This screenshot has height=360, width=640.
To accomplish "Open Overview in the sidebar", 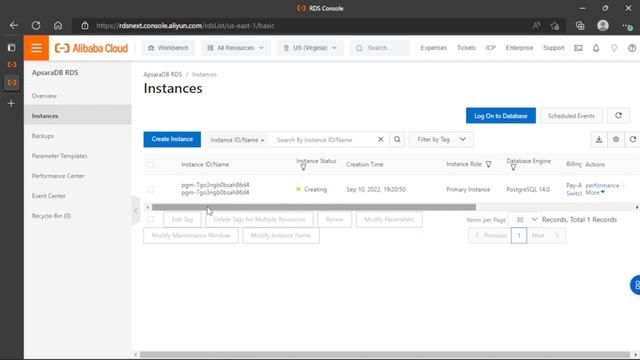I will [44, 96].
